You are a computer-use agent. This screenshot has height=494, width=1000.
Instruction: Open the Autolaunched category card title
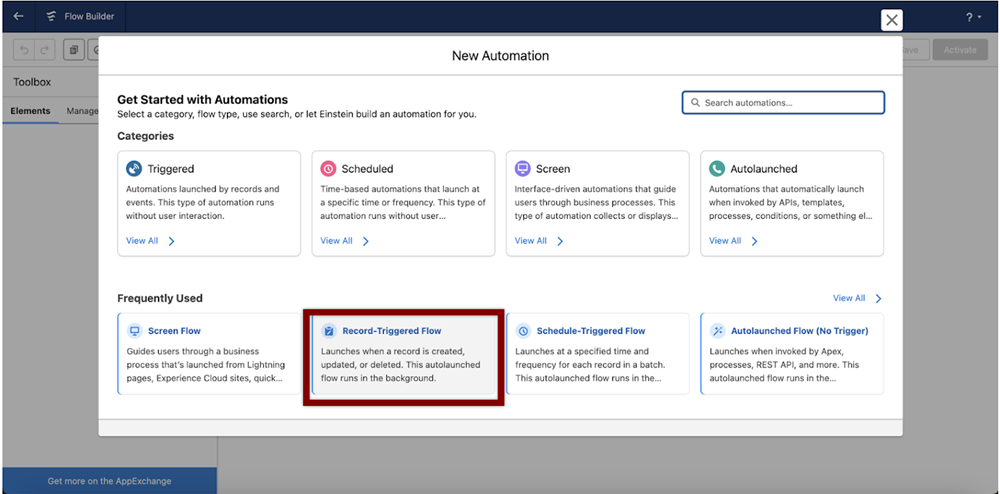point(764,169)
